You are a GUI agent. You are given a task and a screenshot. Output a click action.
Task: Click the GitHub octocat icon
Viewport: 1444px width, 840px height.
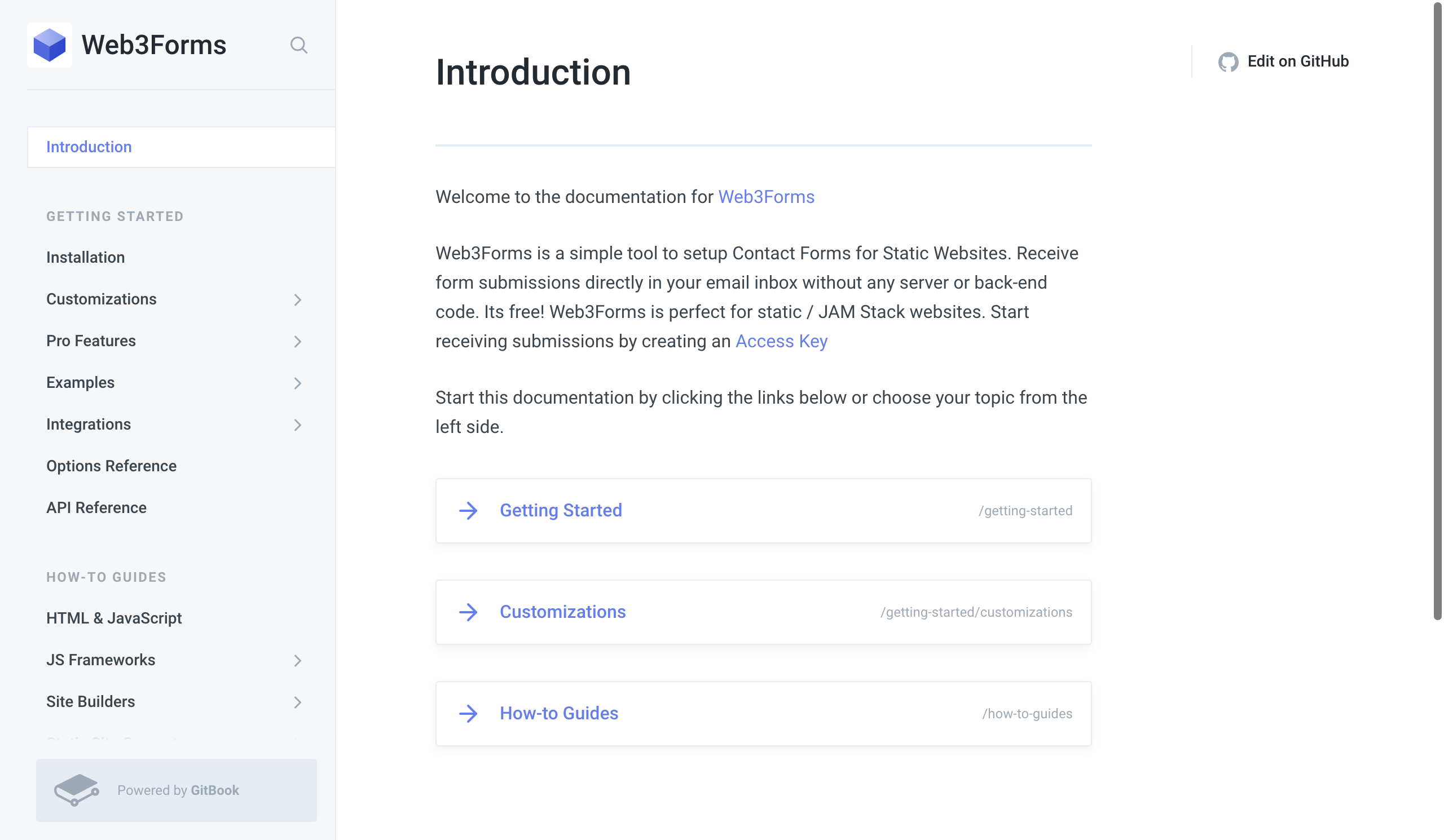[1228, 62]
